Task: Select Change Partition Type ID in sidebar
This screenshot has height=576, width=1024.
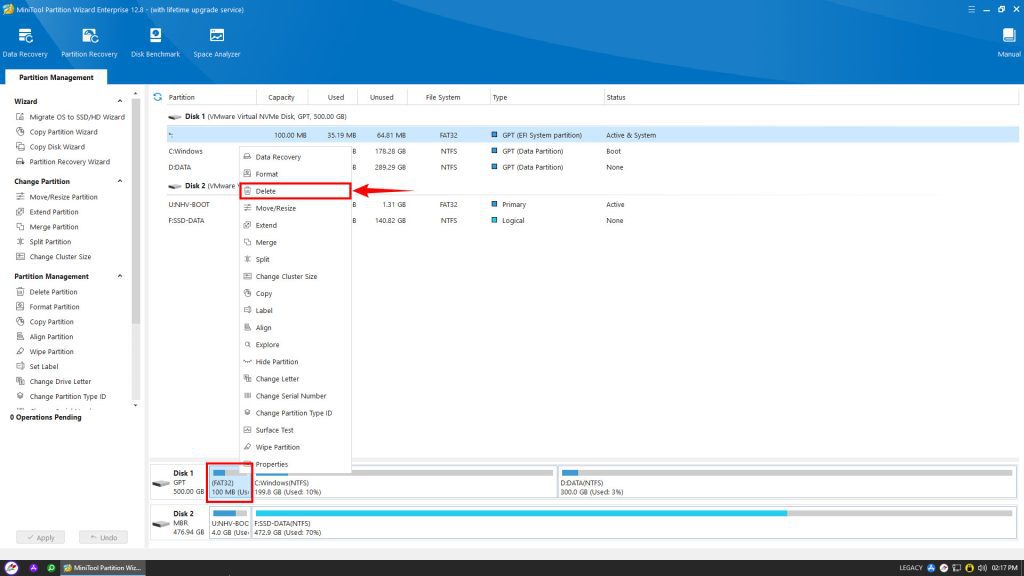Action: point(61,396)
